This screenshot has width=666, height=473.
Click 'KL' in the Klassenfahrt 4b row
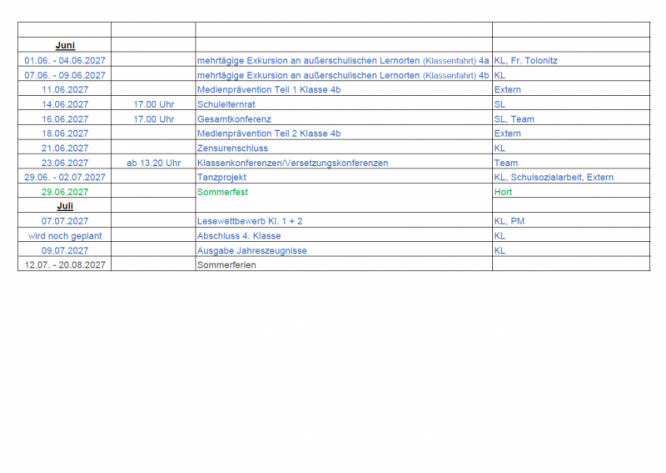coord(500,75)
